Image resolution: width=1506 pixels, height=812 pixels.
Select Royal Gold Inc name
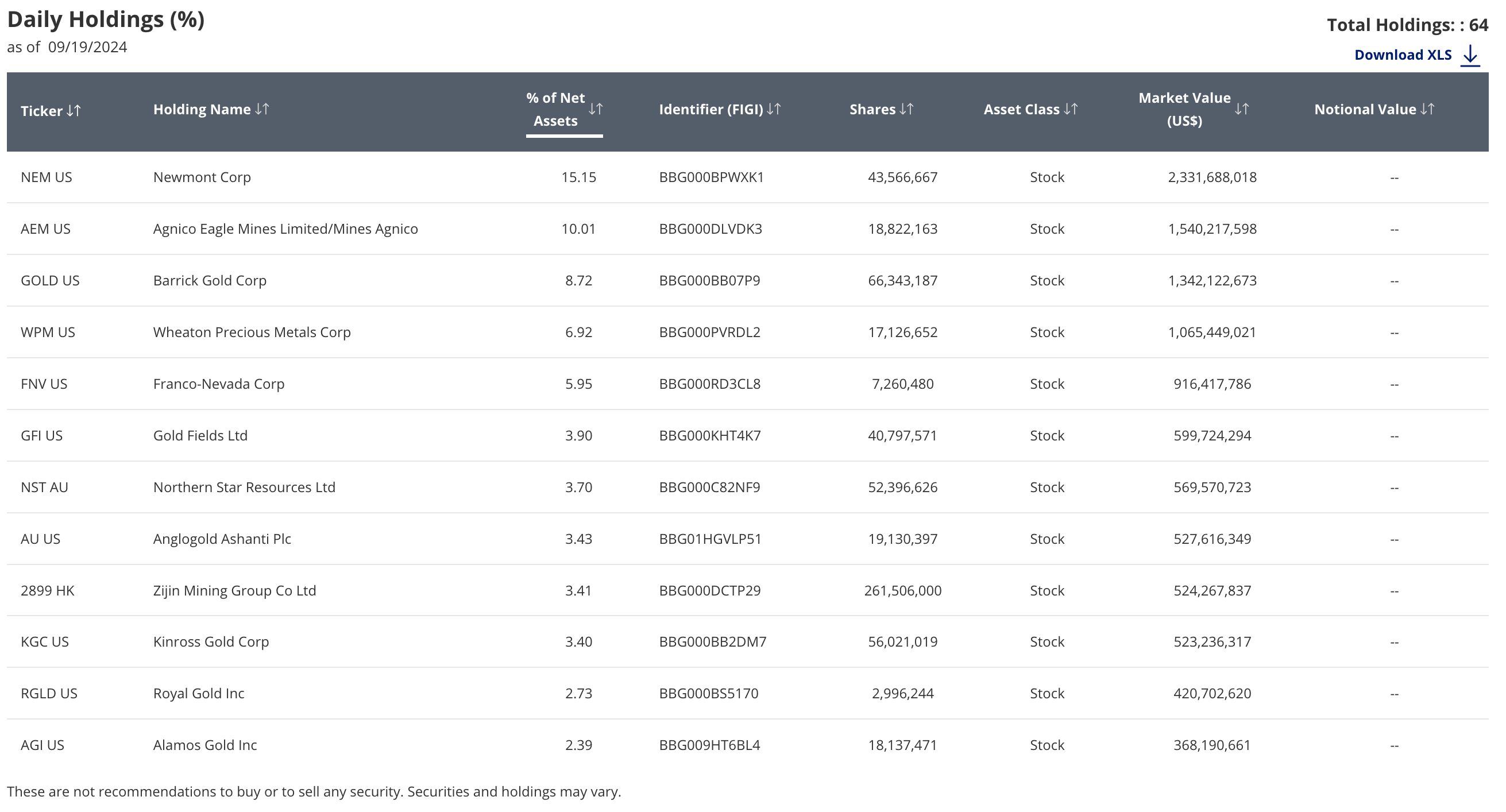click(199, 694)
